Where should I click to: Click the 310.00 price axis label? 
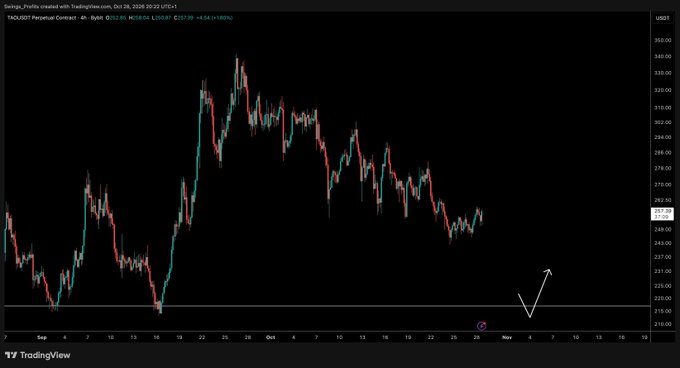662,107
